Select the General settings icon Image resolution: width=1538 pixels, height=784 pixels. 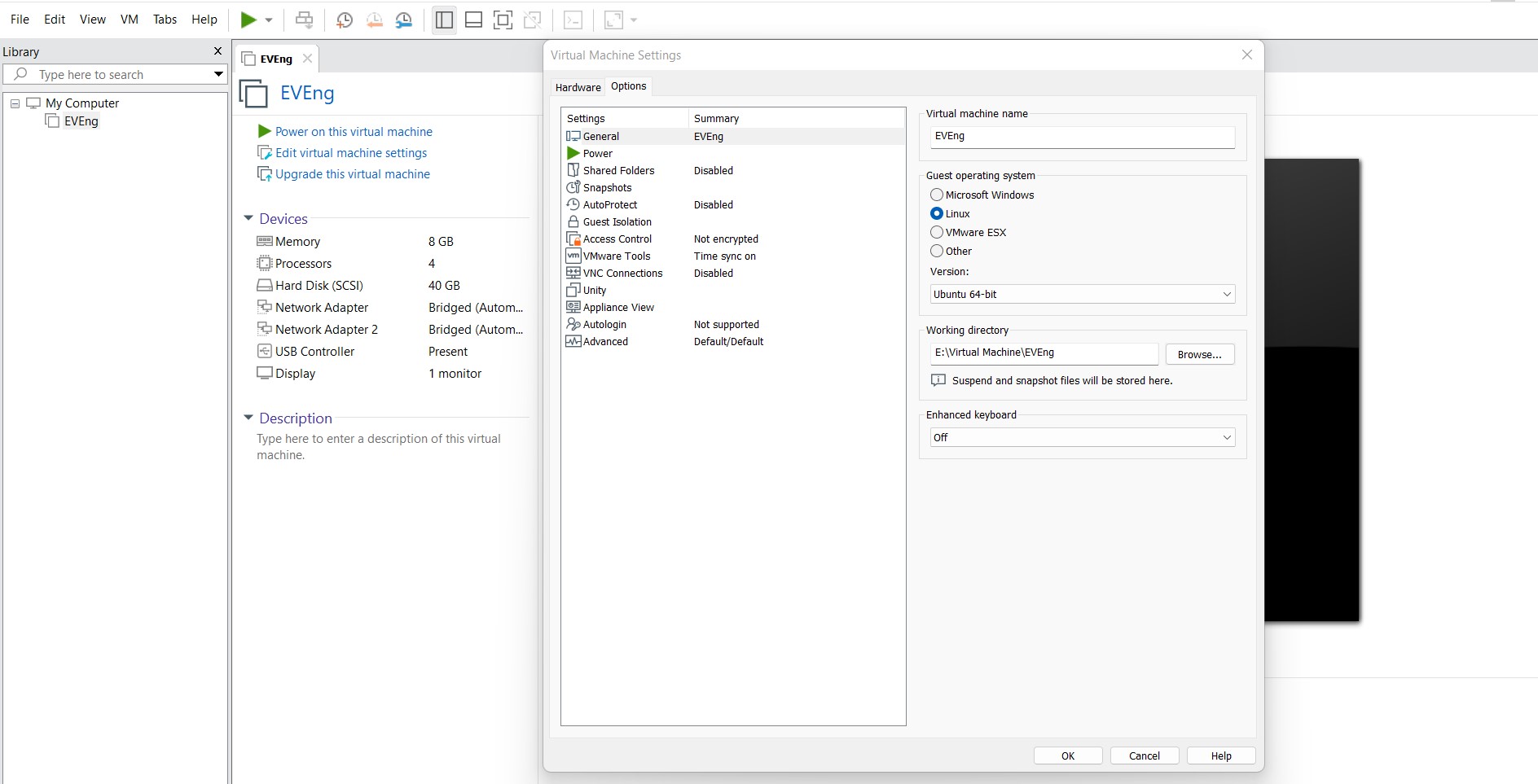coord(573,136)
